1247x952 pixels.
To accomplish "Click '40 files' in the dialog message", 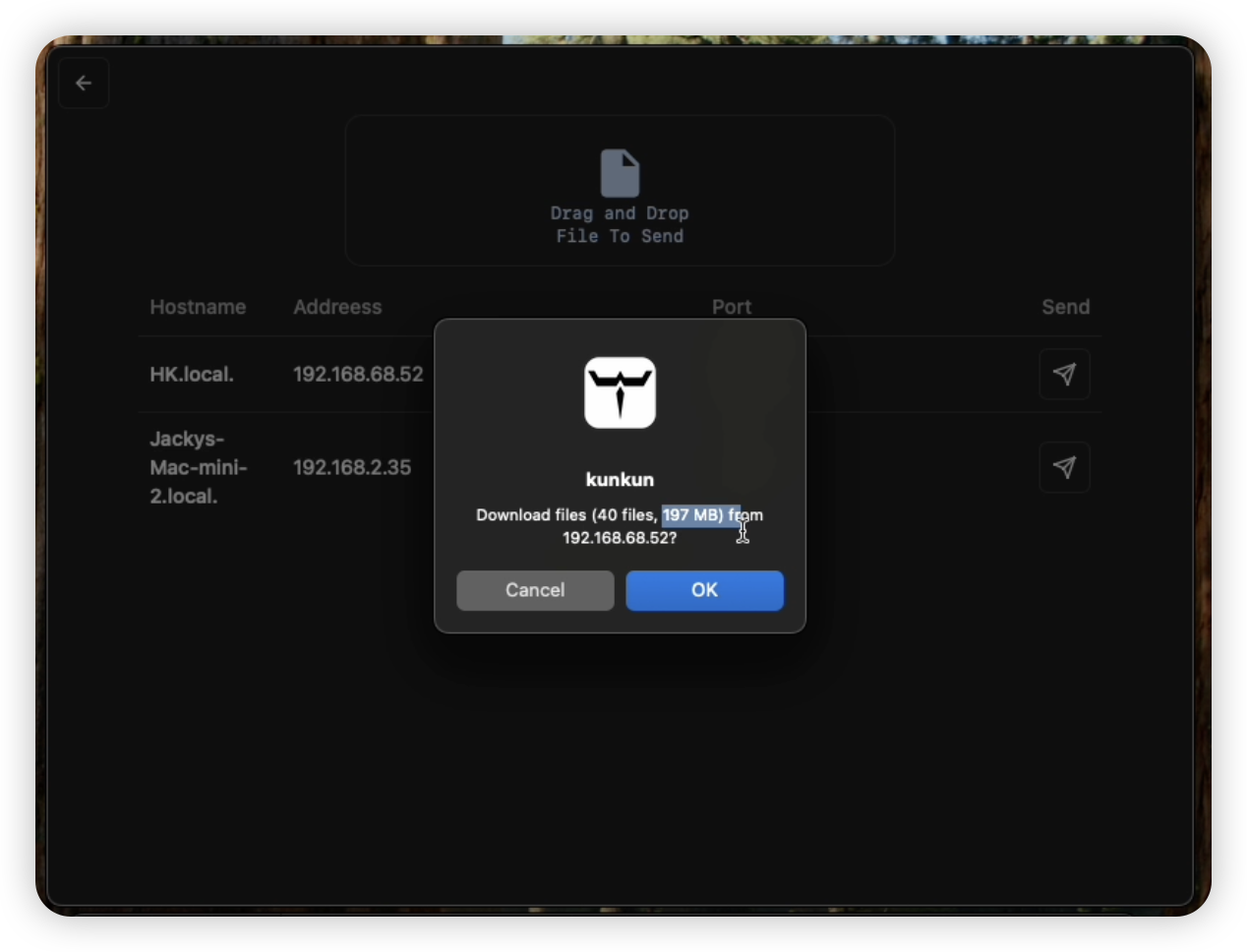I will click(x=625, y=514).
